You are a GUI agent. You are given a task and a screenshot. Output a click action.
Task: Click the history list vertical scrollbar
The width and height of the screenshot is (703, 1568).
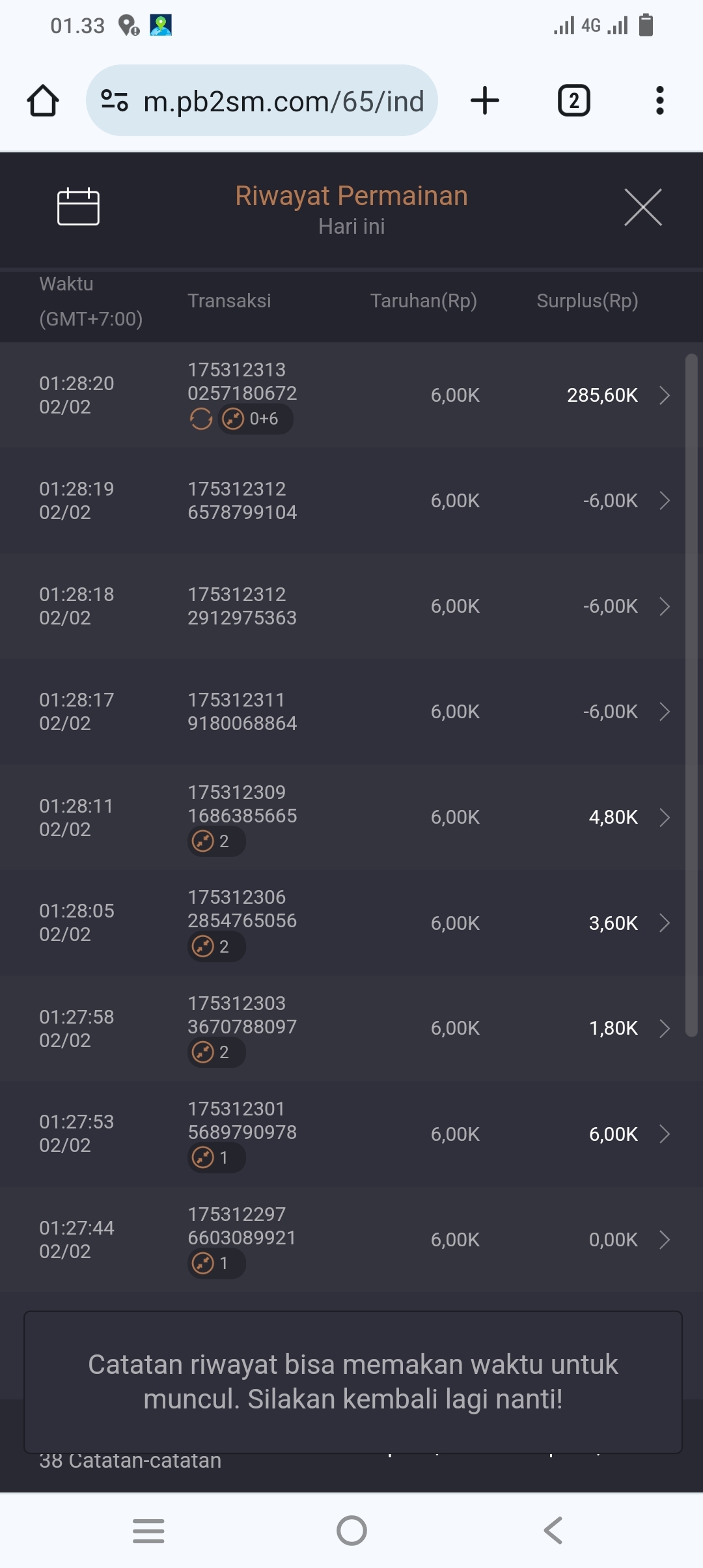pyautogui.click(x=691, y=694)
